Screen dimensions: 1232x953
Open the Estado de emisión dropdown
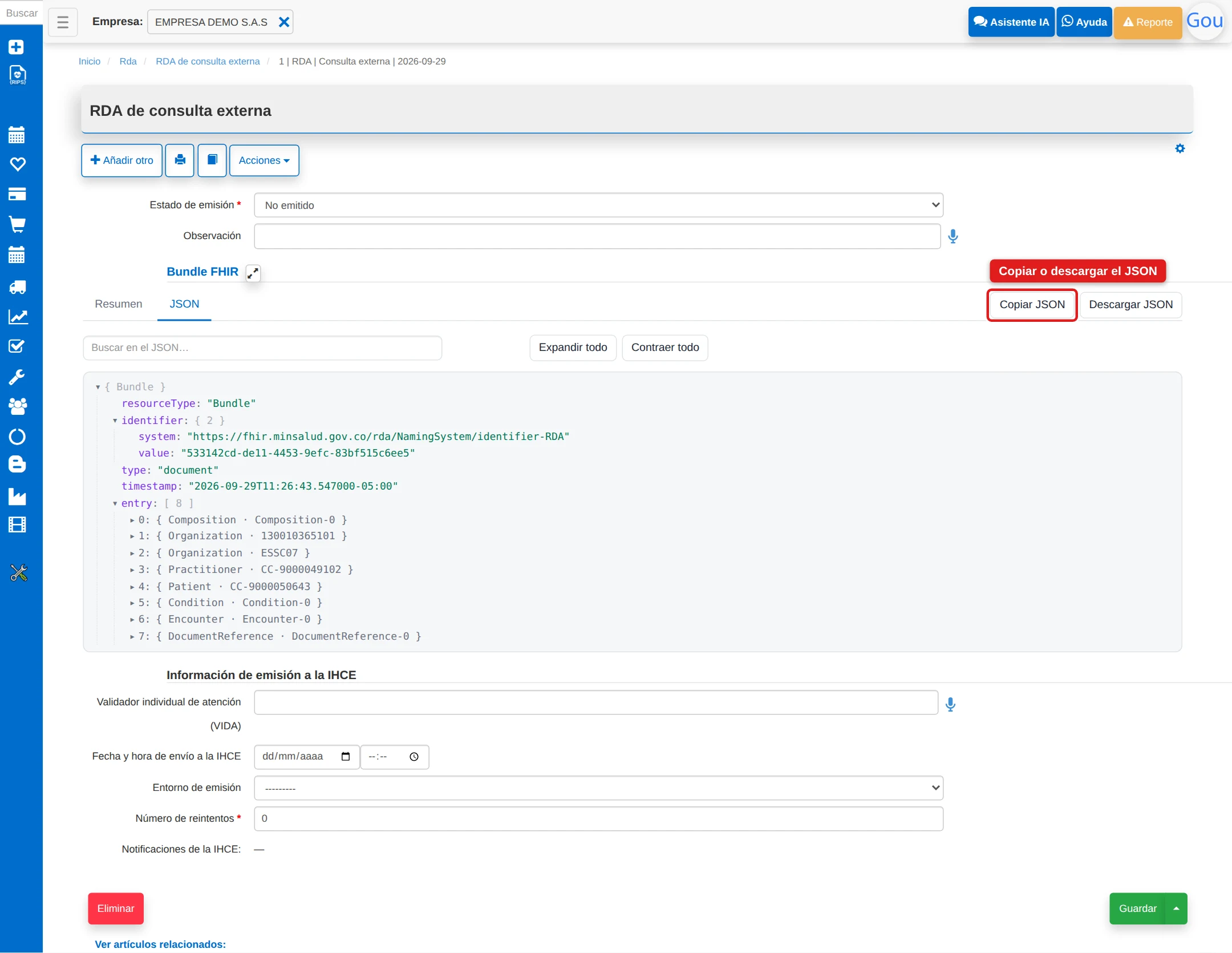599,205
